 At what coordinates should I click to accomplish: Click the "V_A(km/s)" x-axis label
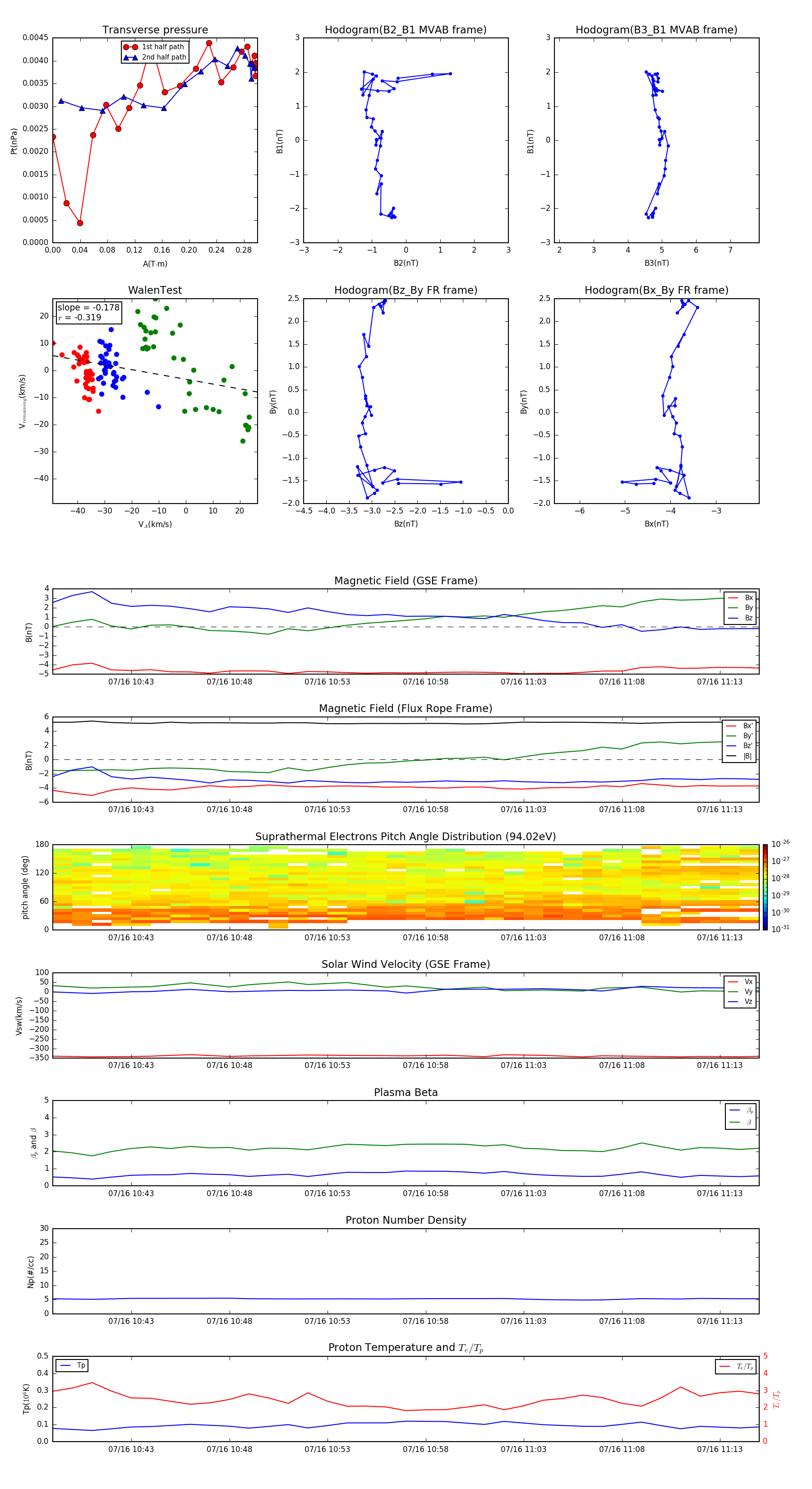[x=155, y=524]
